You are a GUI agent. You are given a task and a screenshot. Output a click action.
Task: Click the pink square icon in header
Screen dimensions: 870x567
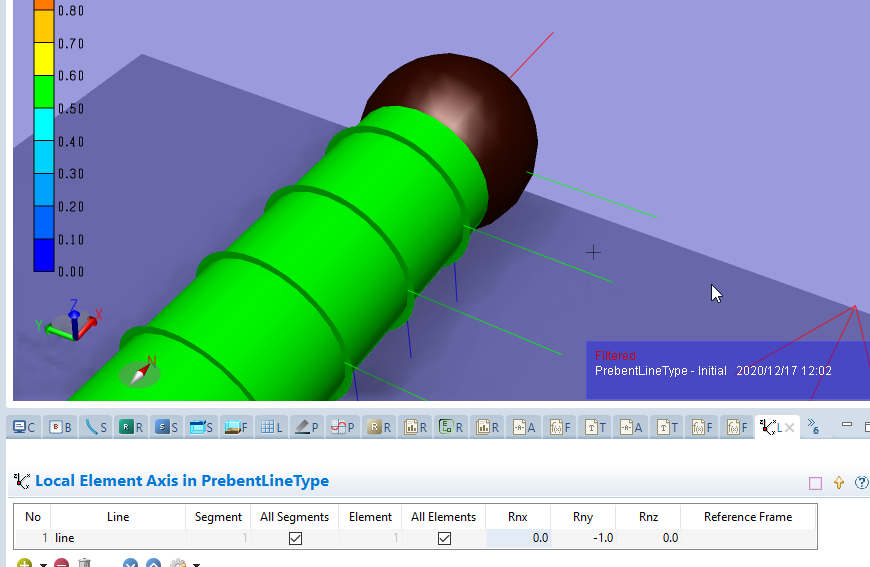[x=815, y=483]
